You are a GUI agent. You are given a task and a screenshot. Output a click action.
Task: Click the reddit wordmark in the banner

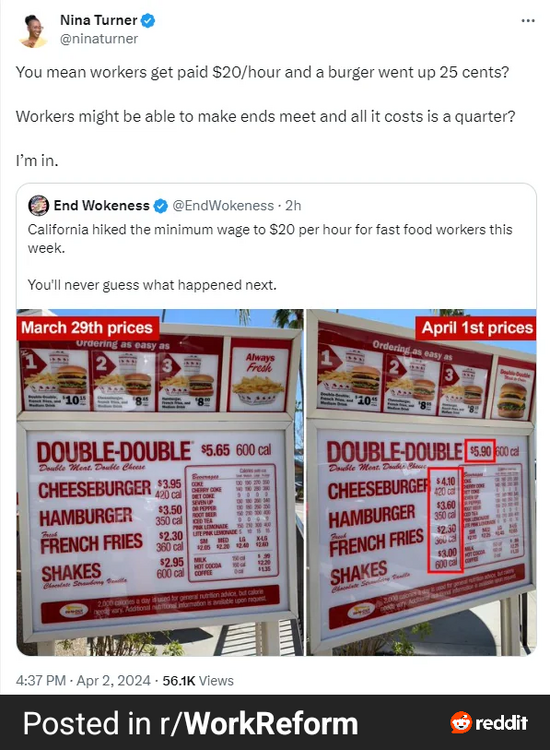coord(501,722)
